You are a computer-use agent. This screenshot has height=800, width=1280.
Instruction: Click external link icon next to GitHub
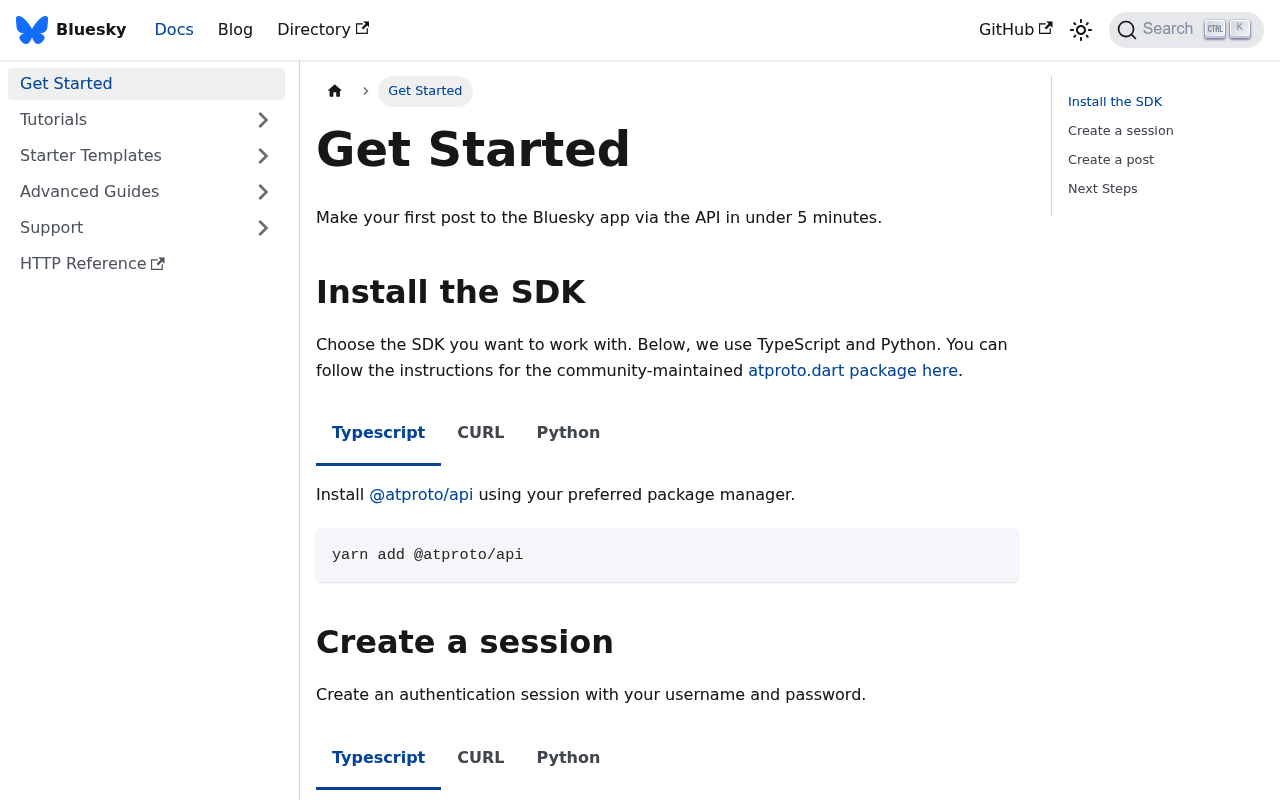click(x=1046, y=28)
